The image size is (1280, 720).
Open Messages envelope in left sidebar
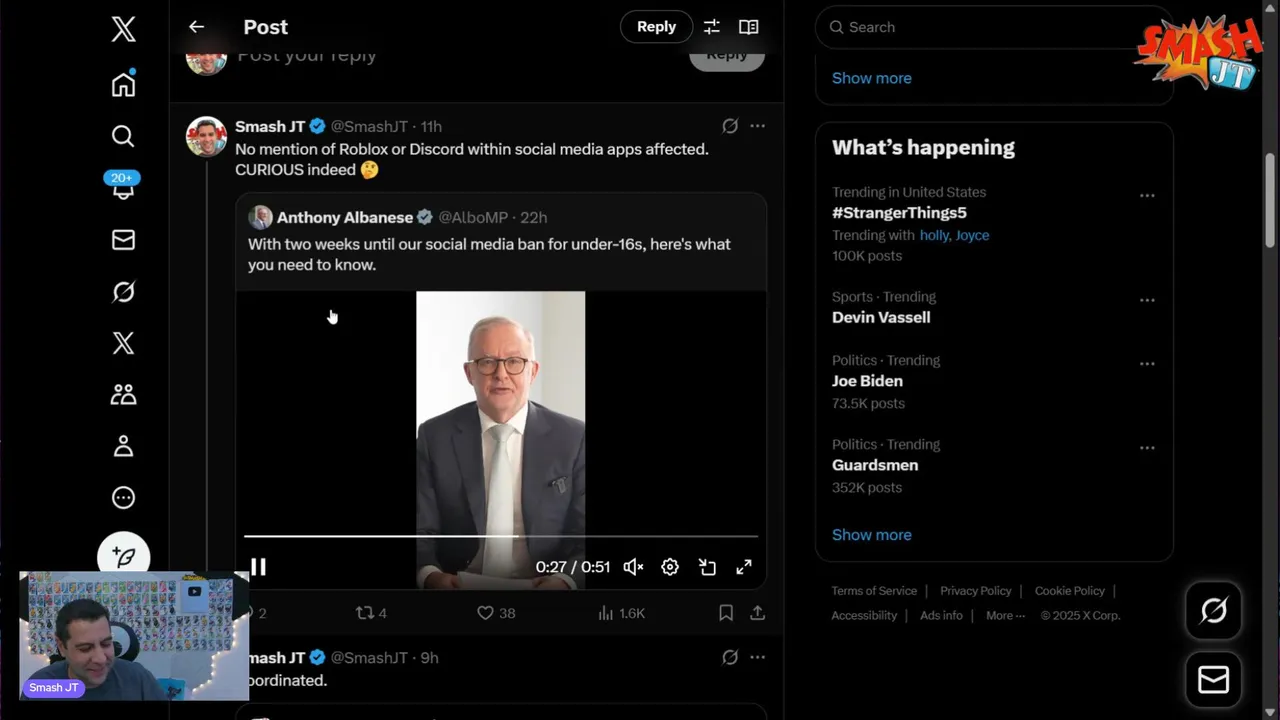point(123,240)
